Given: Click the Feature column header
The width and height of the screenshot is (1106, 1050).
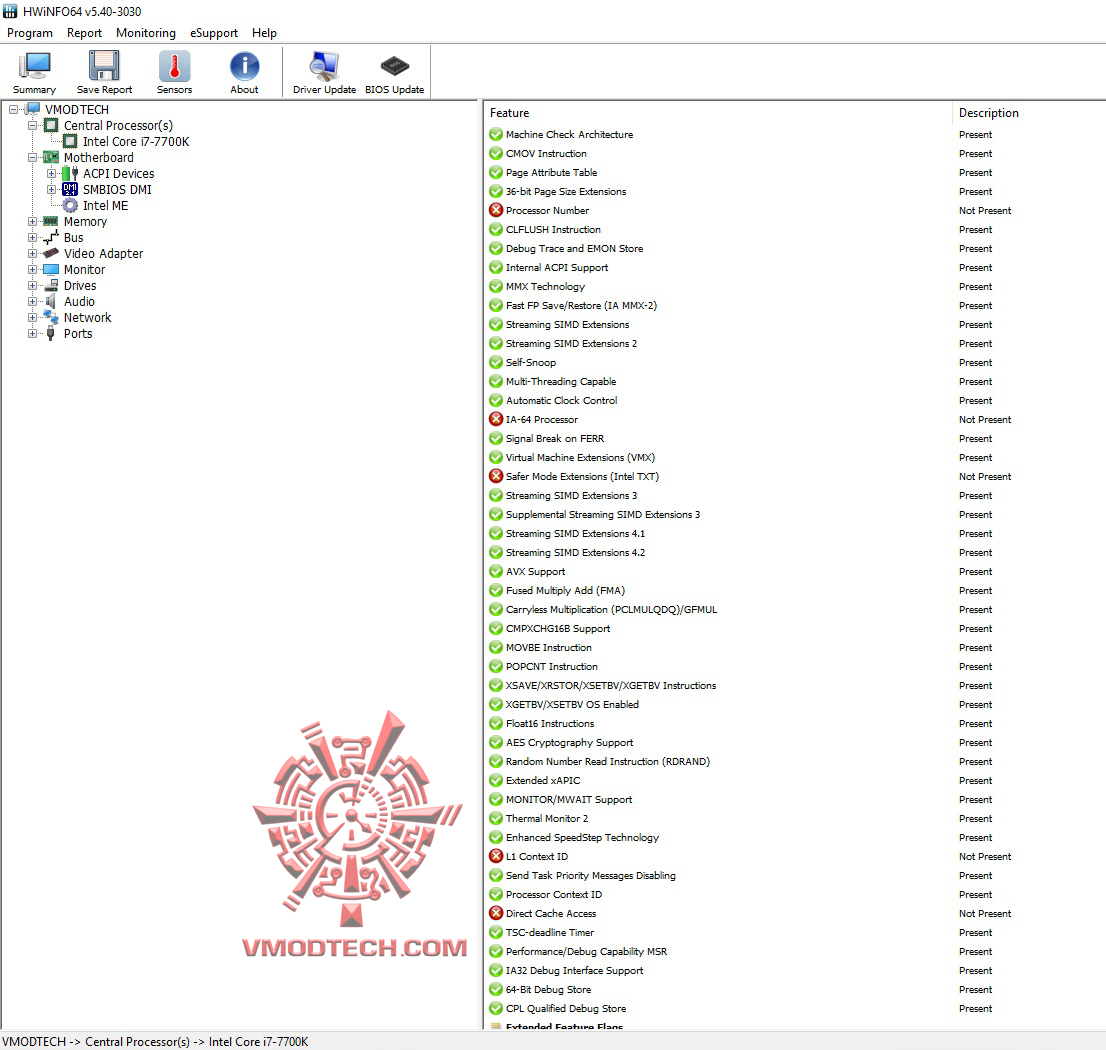Looking at the screenshot, I should click(x=718, y=113).
